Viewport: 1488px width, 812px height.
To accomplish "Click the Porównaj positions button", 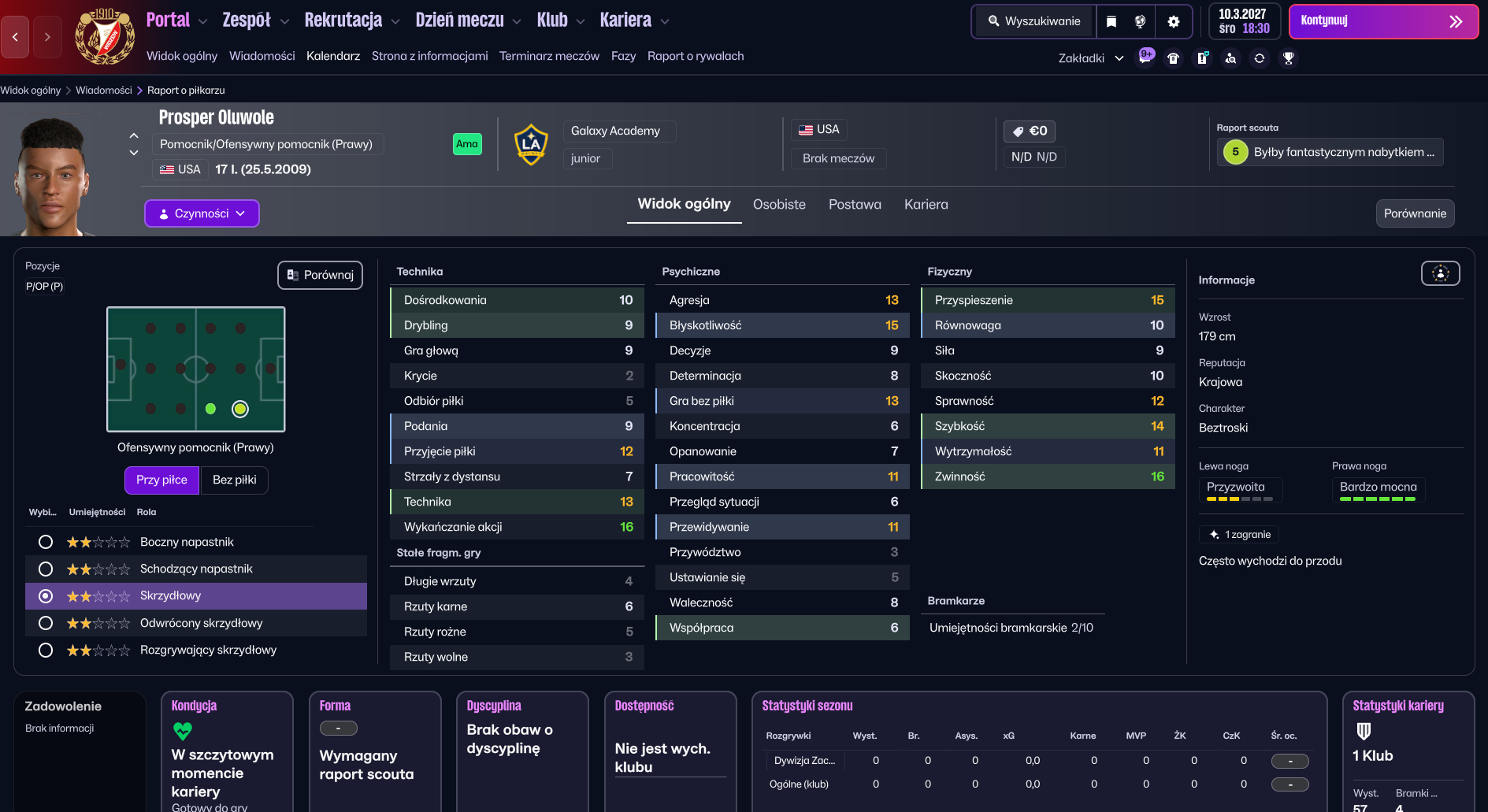I will (x=320, y=275).
